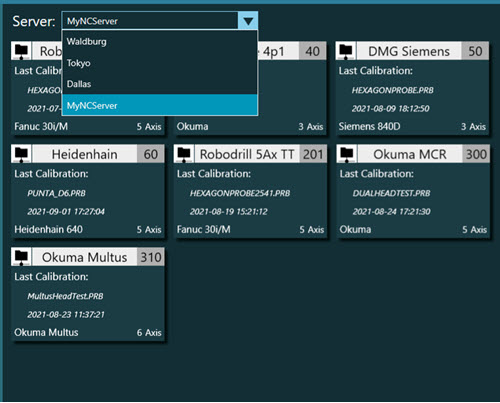Click machine number 60 badge
Viewport: 500px width, 403px height.
151,154
